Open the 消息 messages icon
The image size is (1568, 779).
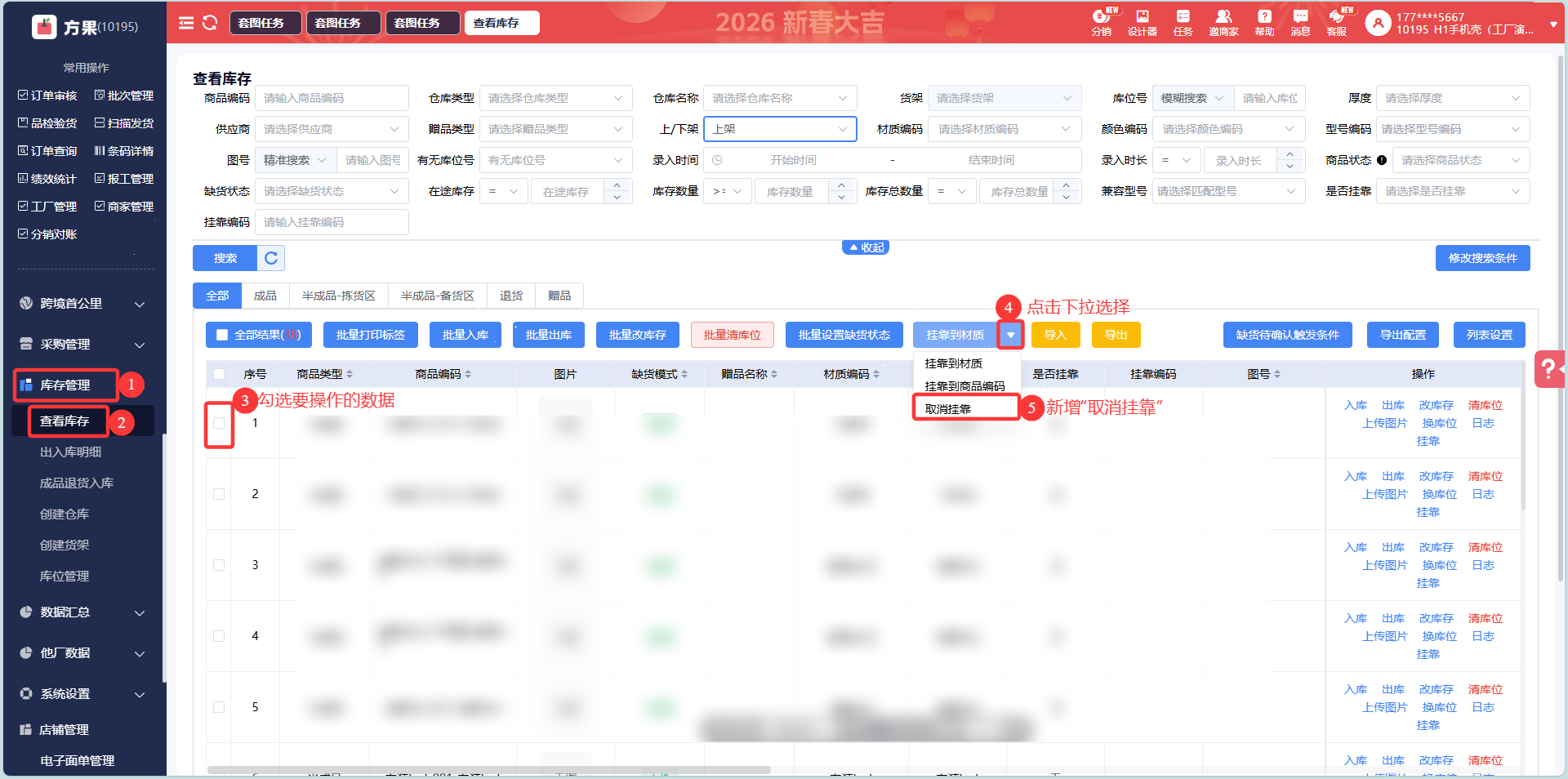[1300, 22]
